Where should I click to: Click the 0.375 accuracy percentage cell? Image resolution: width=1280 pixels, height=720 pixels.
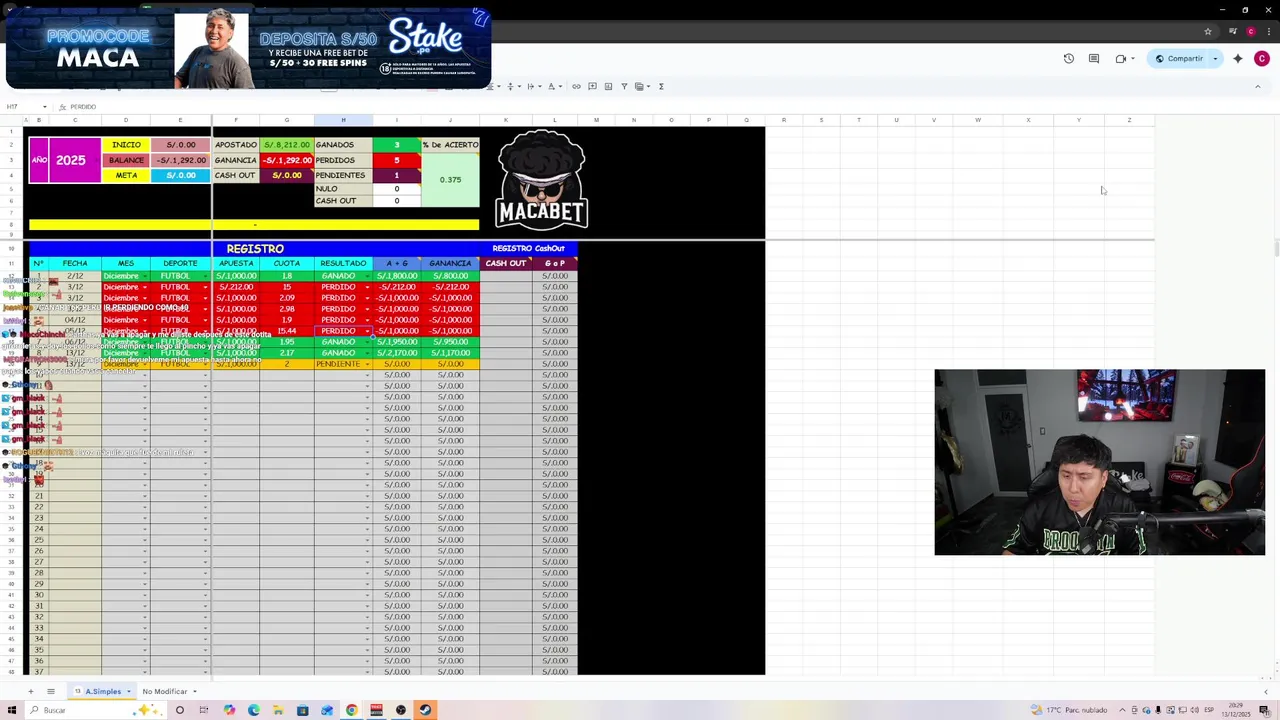pos(450,180)
